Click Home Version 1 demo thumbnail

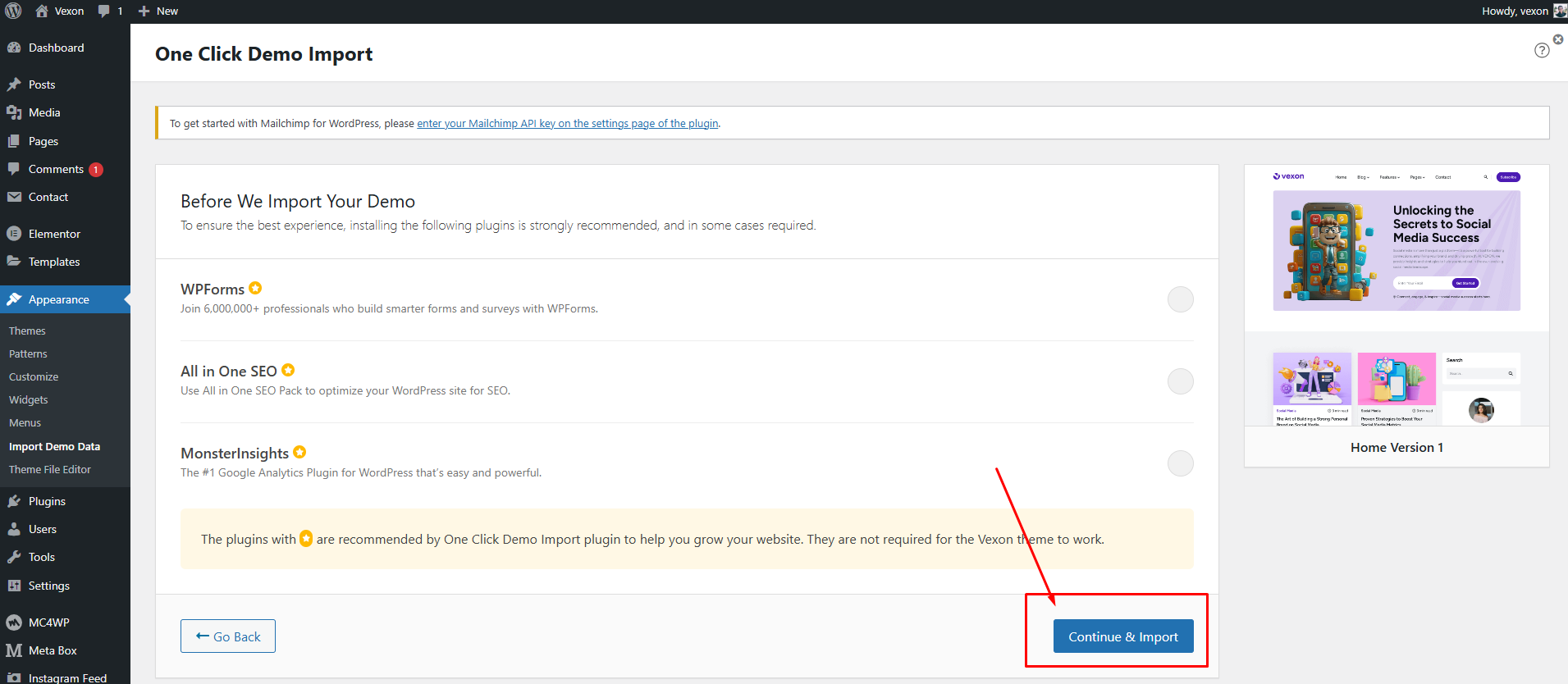pyautogui.click(x=1397, y=295)
